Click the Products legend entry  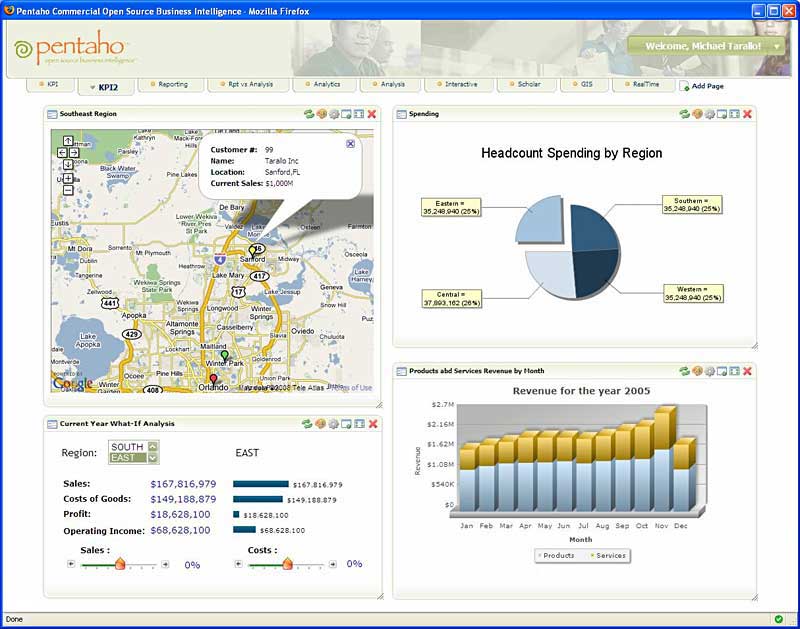(556, 556)
